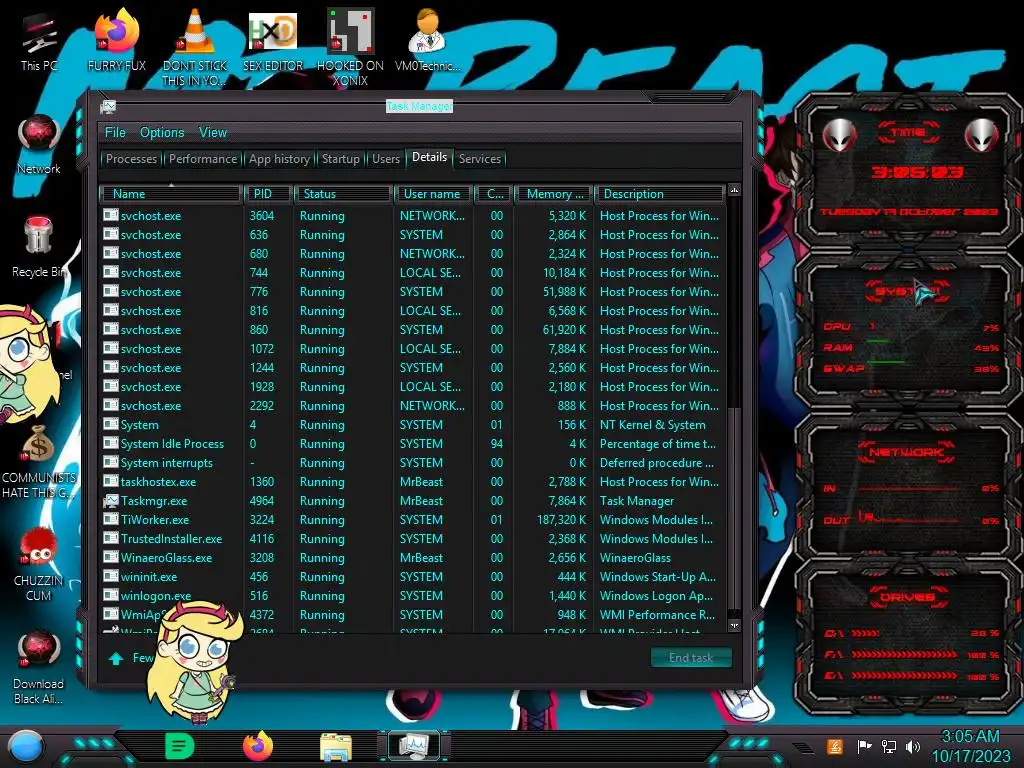Select the System Idle Process row

point(413,444)
